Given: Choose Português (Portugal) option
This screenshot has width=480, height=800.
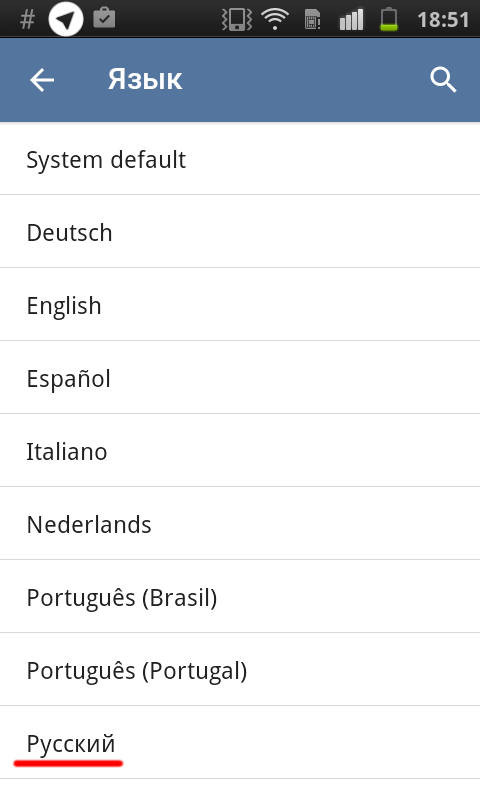Looking at the screenshot, I should 240,669.
